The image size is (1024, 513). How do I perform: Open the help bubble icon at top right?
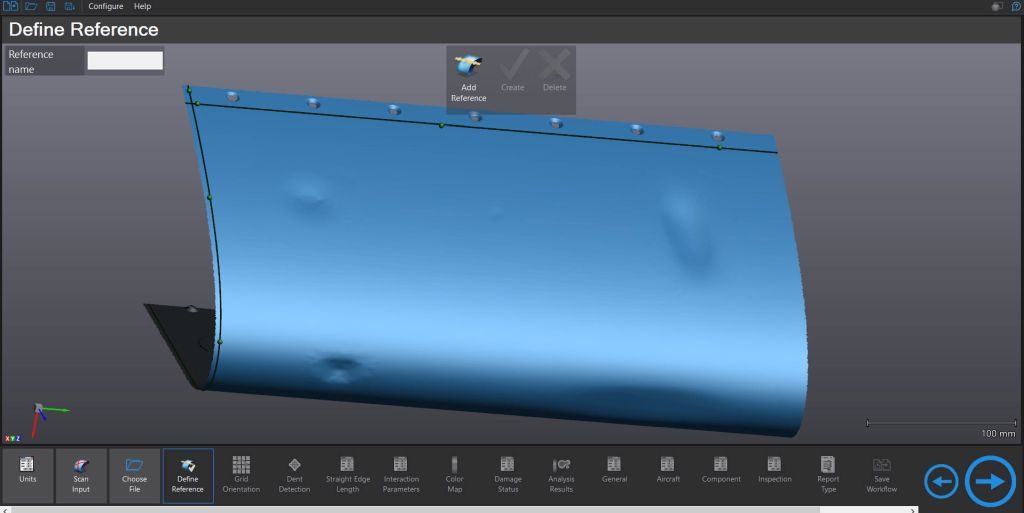[1016, 6]
